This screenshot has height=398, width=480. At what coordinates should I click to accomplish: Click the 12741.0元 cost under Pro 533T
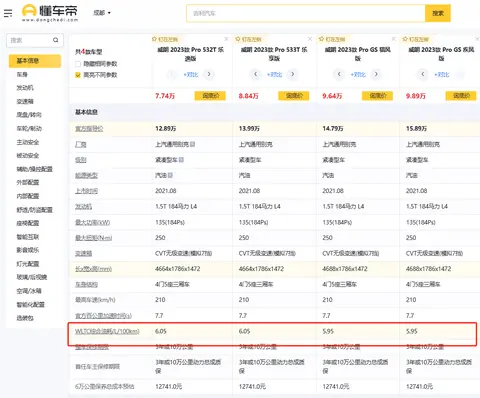[x=252, y=387]
